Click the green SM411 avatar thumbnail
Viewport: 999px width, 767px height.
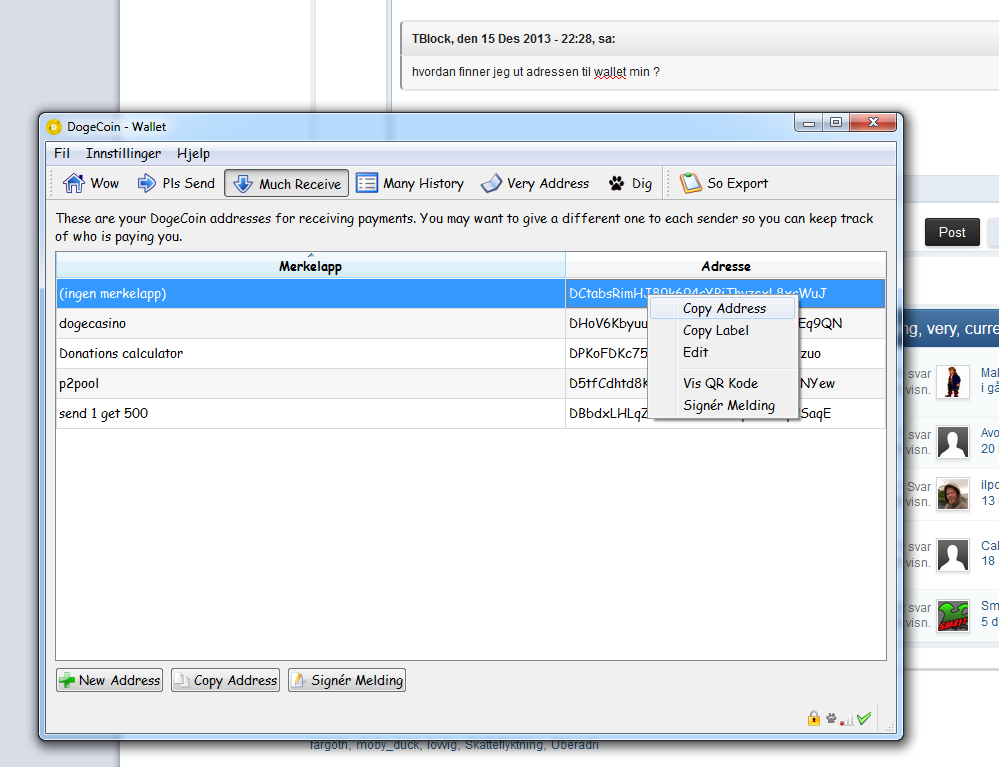click(x=952, y=615)
